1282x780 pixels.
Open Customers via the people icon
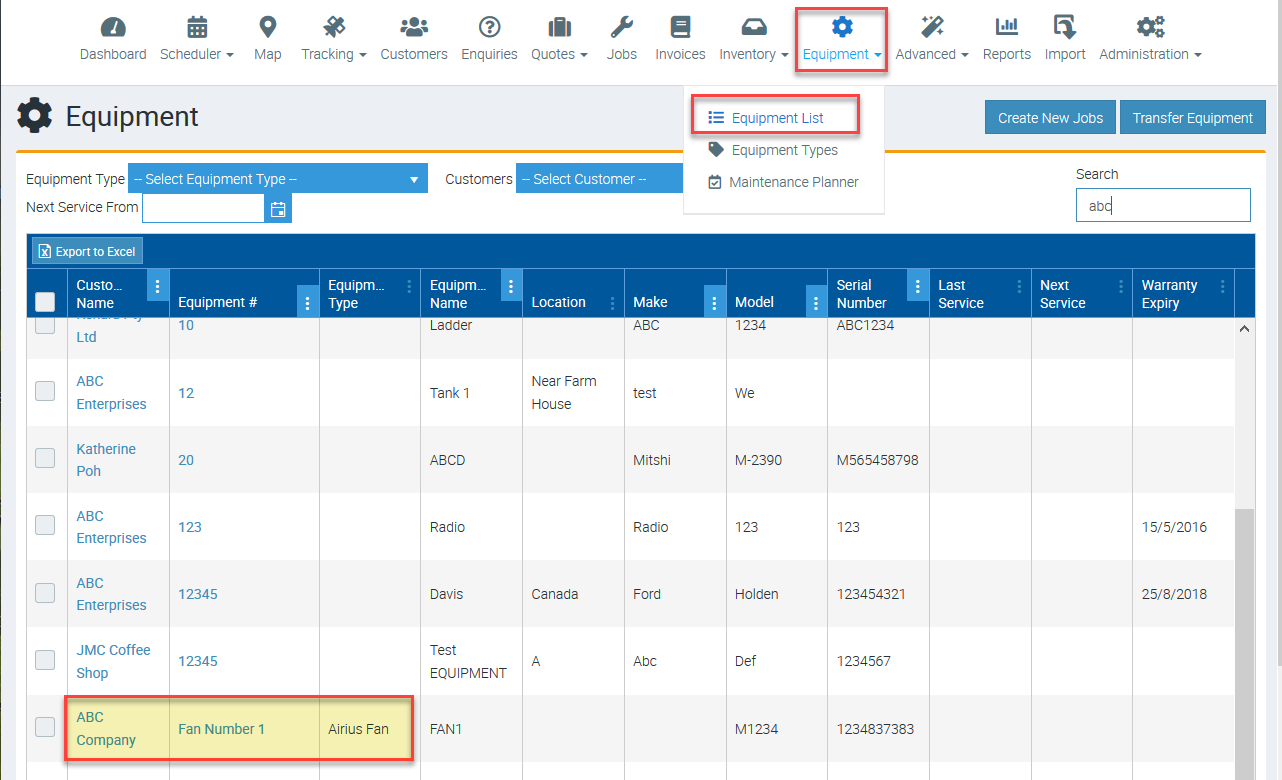point(413,27)
